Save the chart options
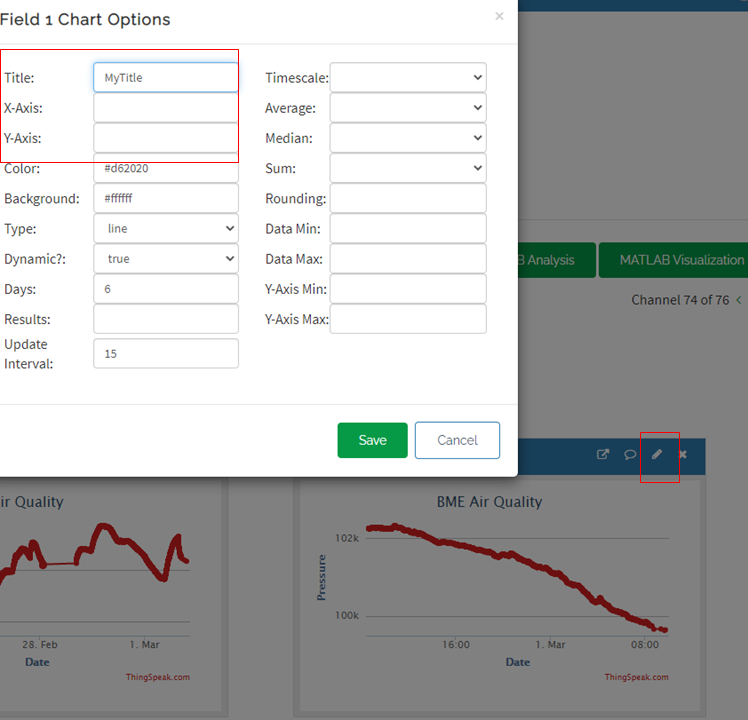Screen dimensions: 748x720 pyautogui.click(x=372, y=440)
